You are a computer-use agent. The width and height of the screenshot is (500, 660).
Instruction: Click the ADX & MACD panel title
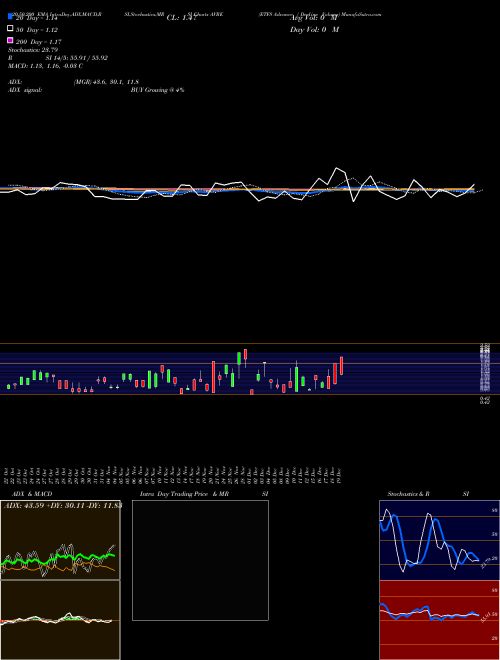pyautogui.click(x=32, y=494)
